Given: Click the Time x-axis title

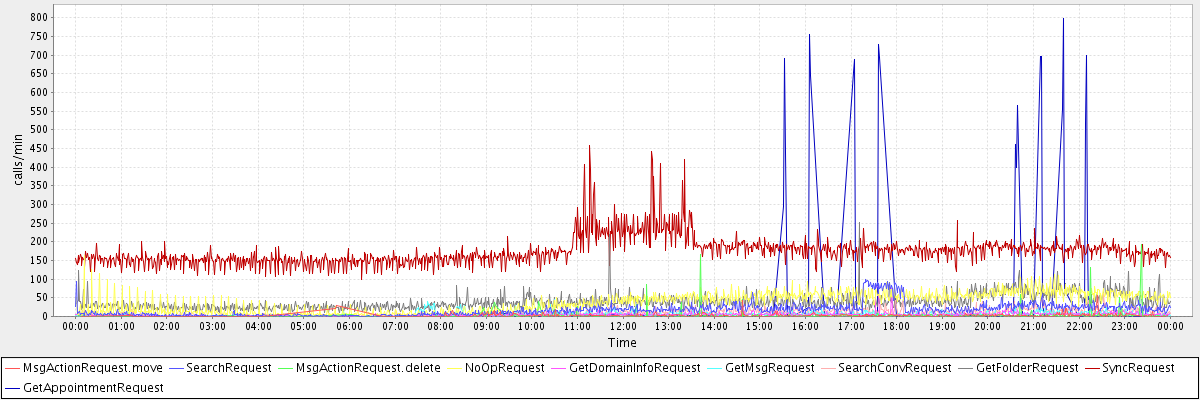Looking at the screenshot, I should point(621,343).
